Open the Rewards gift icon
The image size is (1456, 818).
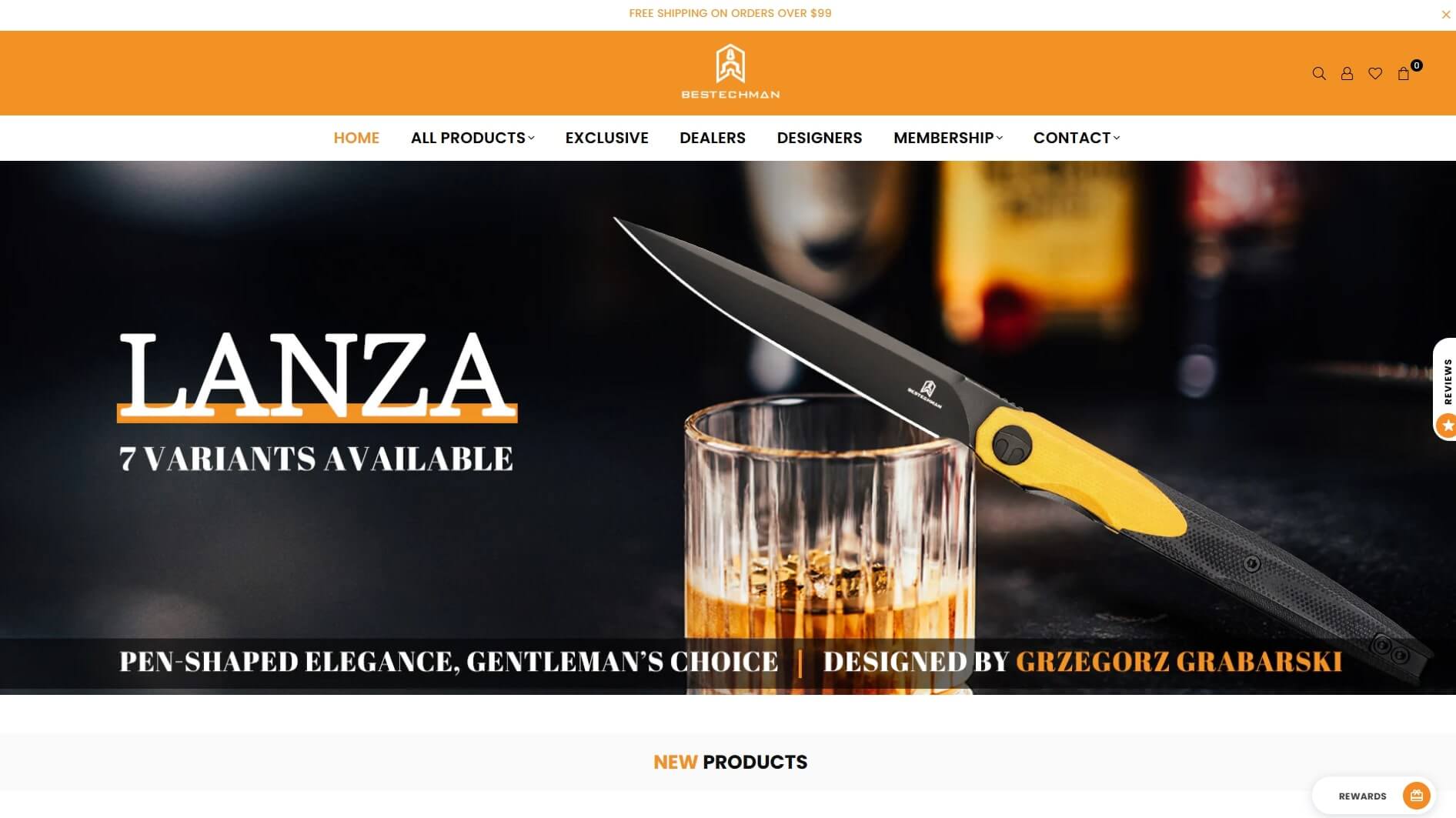click(1417, 796)
